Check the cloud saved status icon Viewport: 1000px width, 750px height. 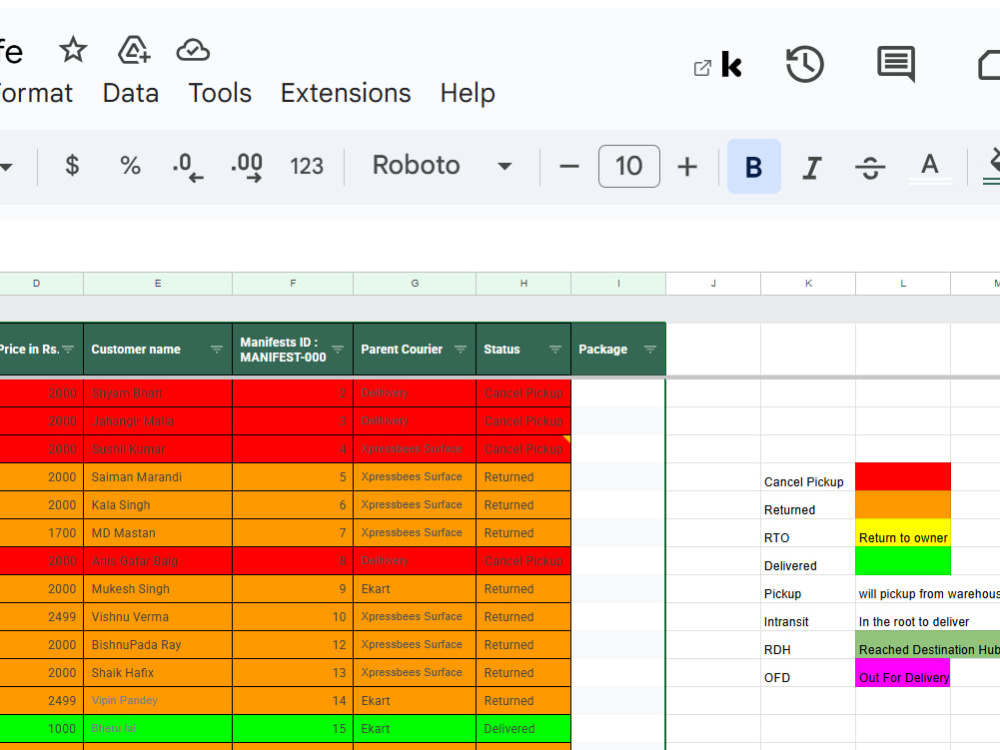tap(193, 50)
